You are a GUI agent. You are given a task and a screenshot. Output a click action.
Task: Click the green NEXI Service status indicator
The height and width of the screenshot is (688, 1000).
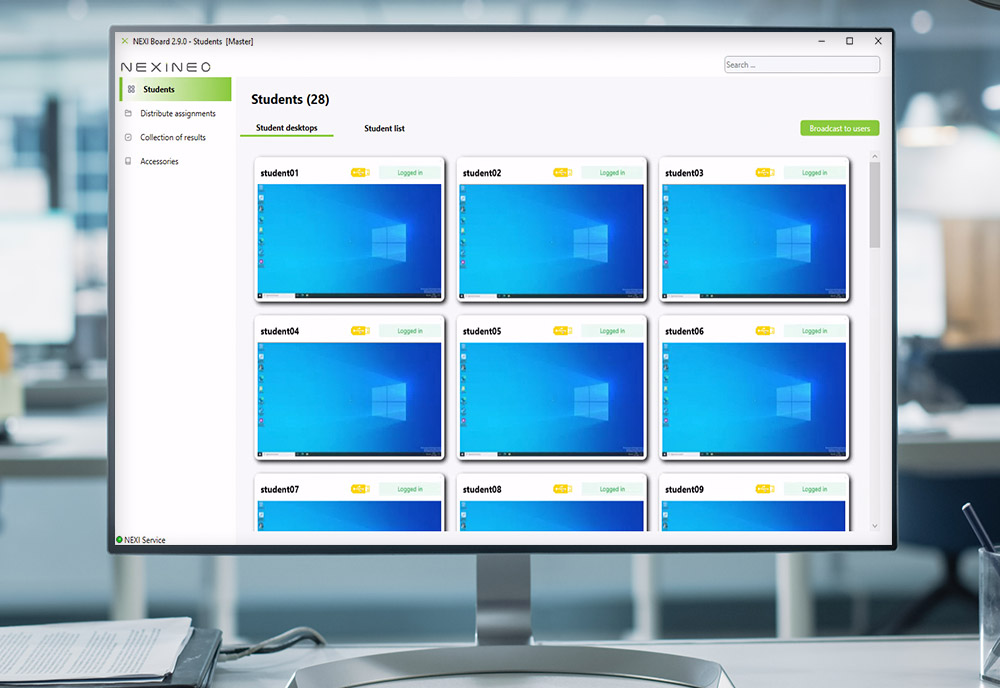pos(119,540)
